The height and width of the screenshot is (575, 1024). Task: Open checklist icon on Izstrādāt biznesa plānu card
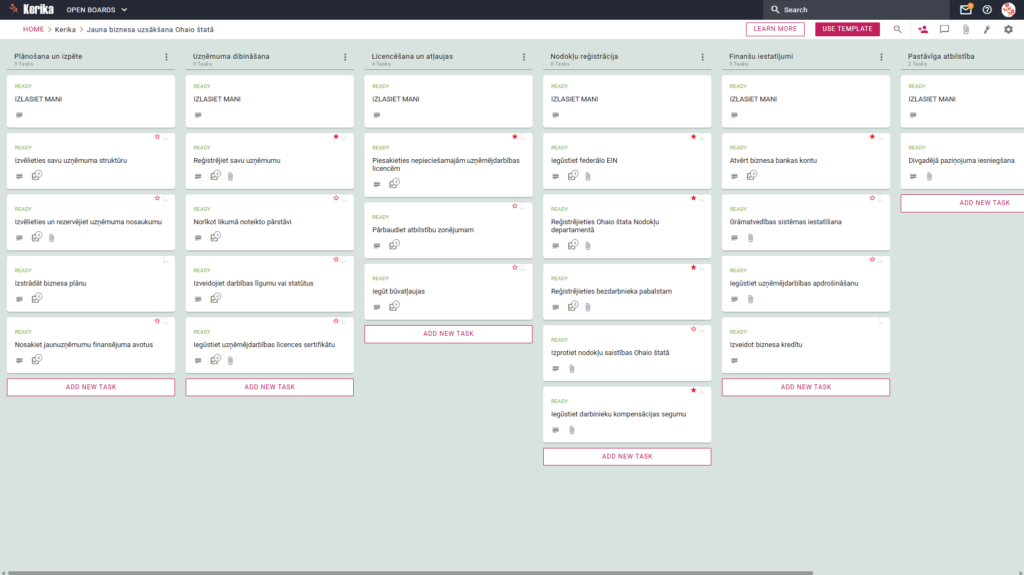click(37, 298)
